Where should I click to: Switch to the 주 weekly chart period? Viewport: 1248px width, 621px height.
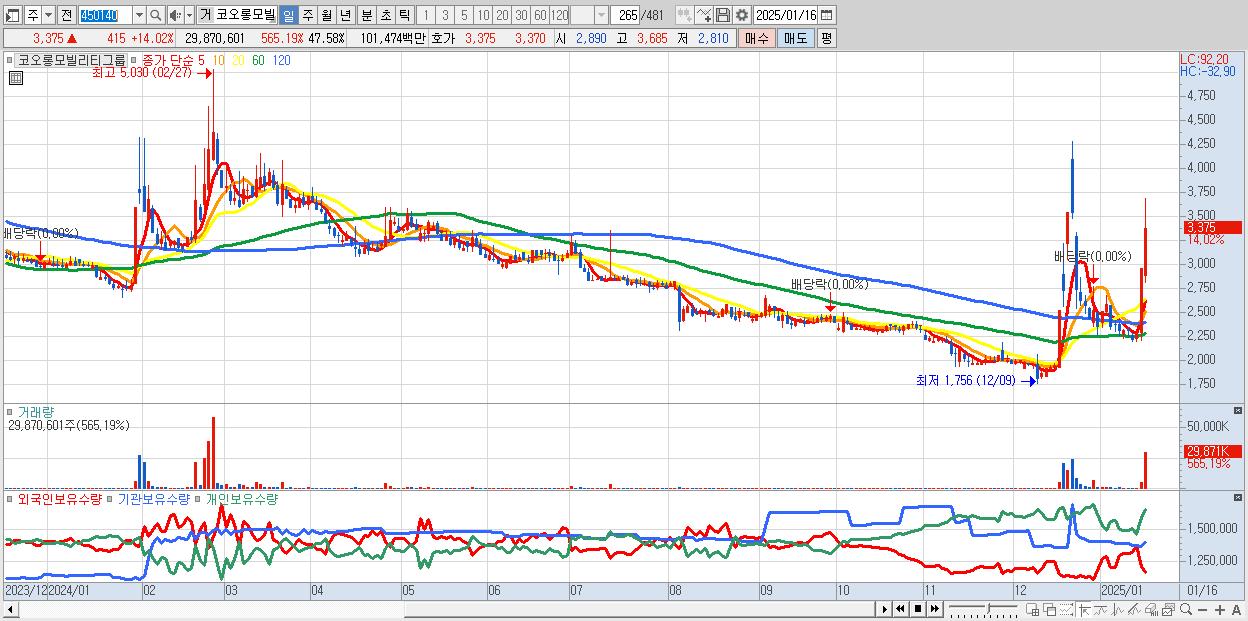click(307, 15)
